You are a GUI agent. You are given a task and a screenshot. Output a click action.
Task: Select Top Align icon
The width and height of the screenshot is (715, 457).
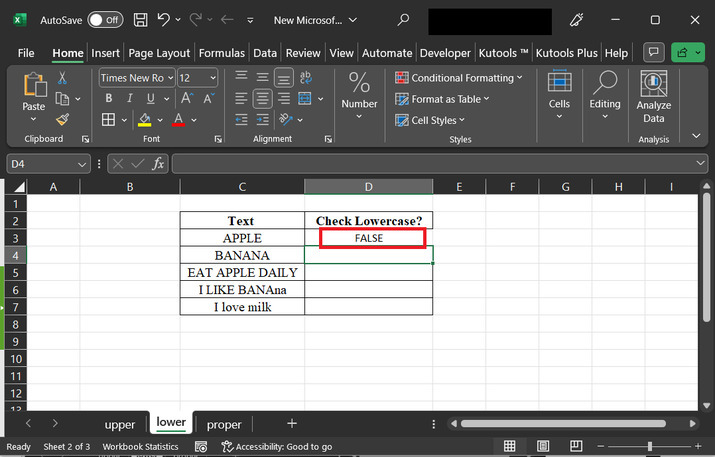[241, 77]
